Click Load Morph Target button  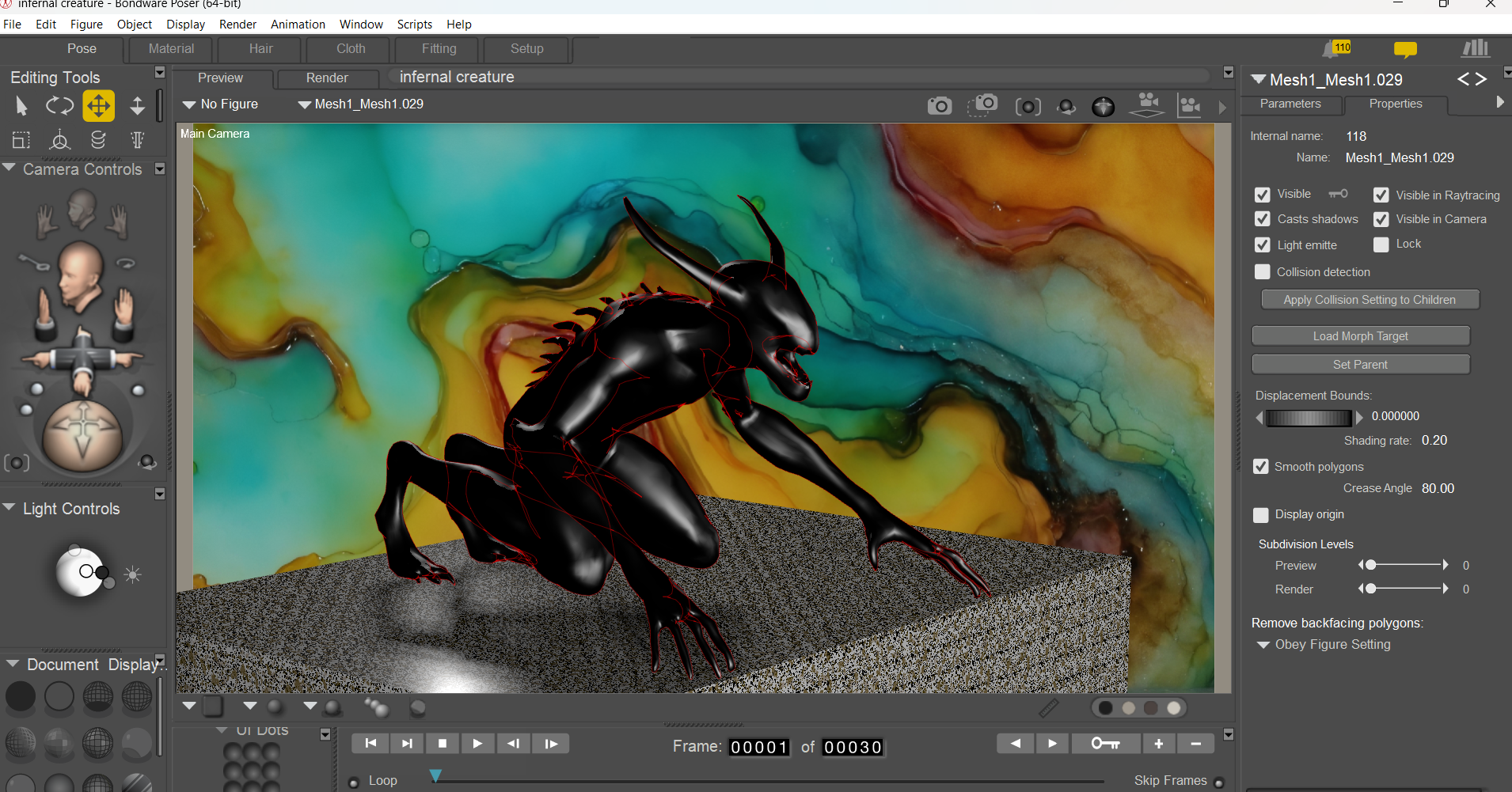click(1360, 336)
